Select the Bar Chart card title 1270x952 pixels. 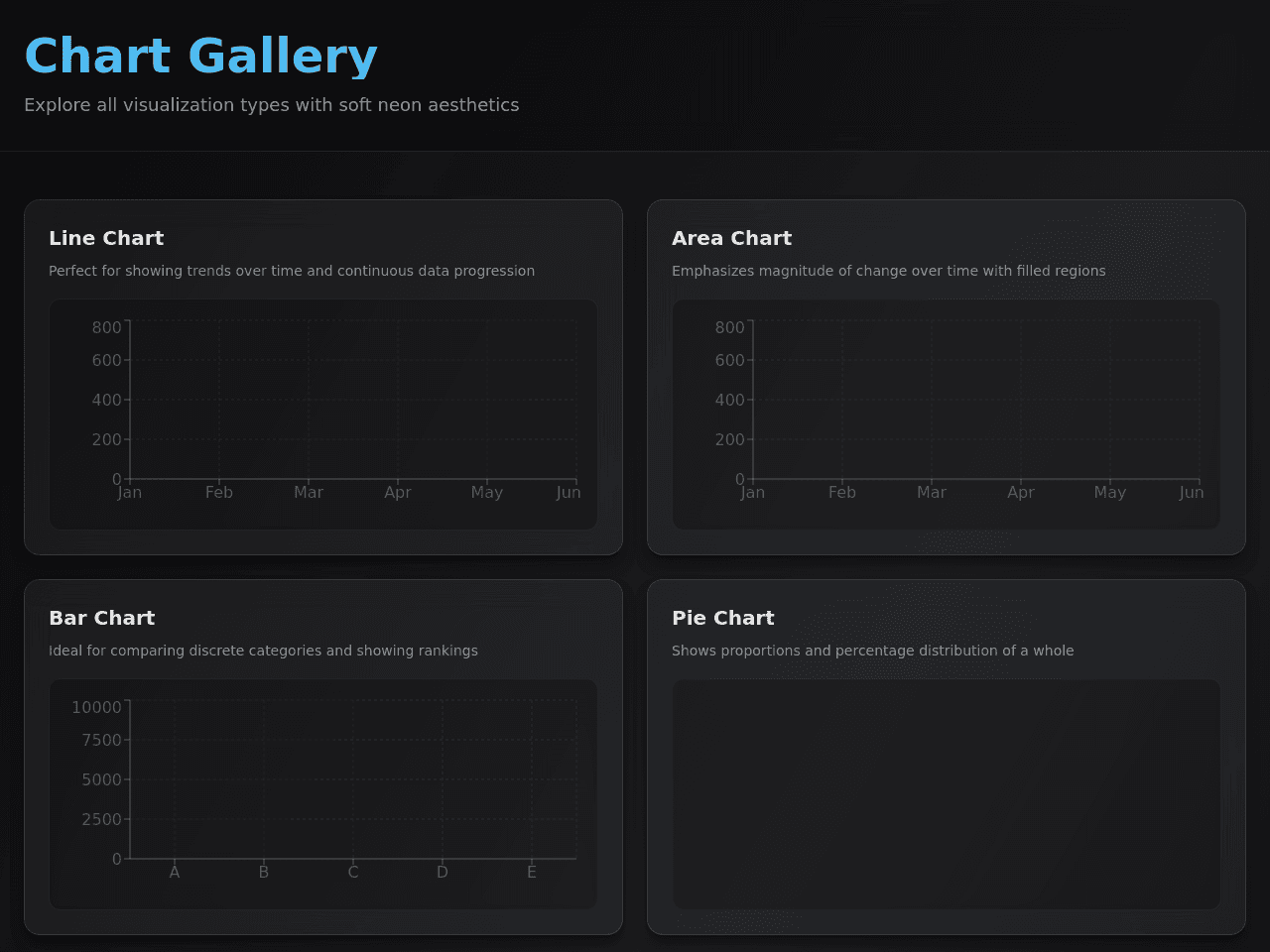[101, 618]
